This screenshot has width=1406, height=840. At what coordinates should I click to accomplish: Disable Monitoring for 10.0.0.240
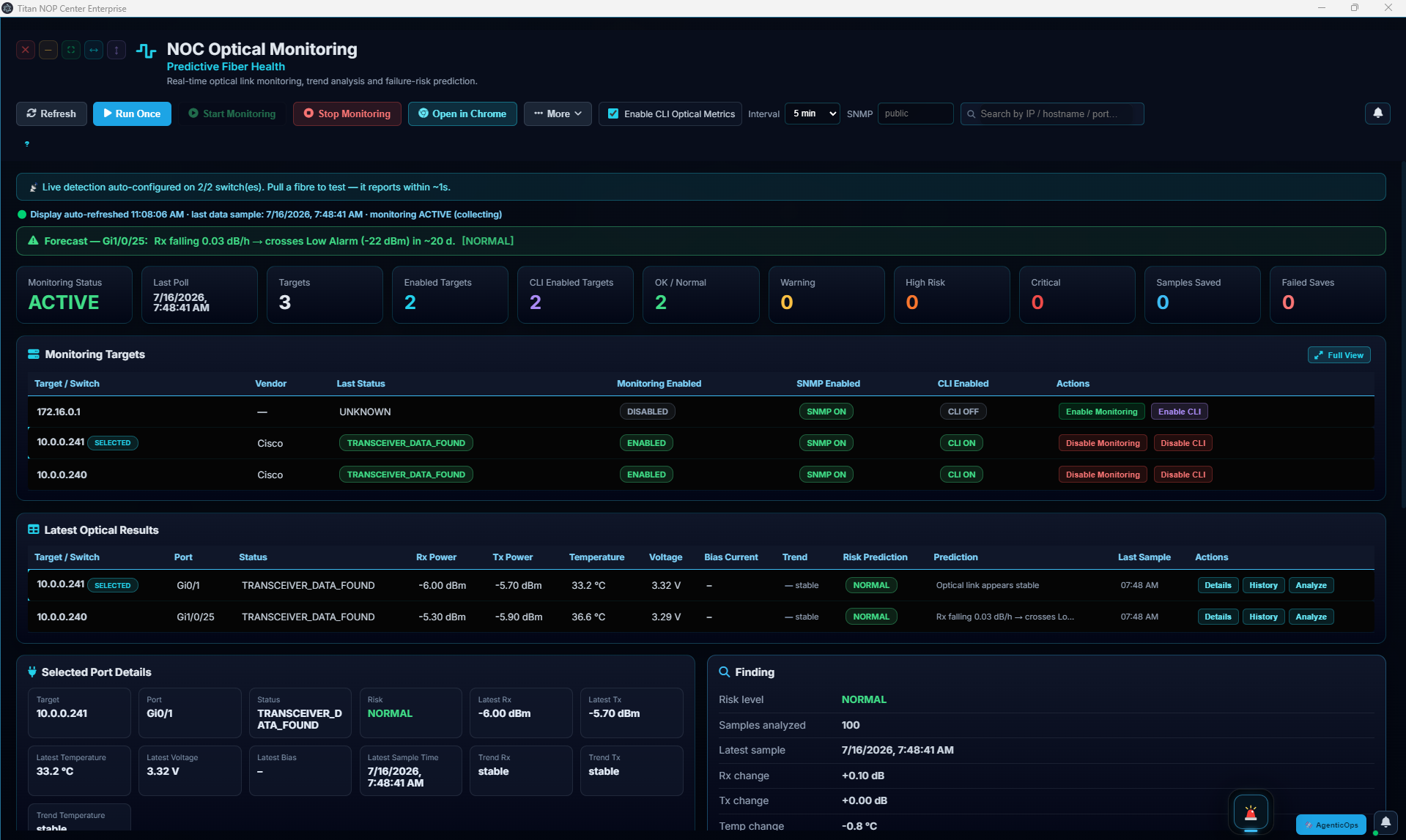pyautogui.click(x=1103, y=475)
